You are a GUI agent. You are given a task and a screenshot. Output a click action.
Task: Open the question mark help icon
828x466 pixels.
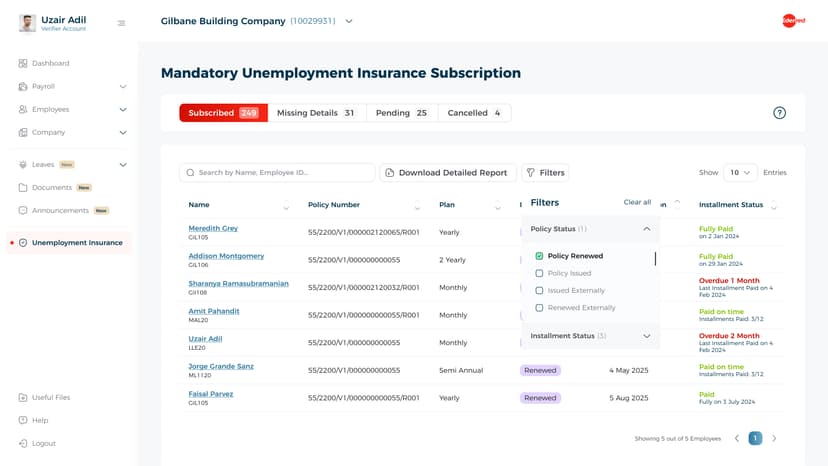coord(779,113)
